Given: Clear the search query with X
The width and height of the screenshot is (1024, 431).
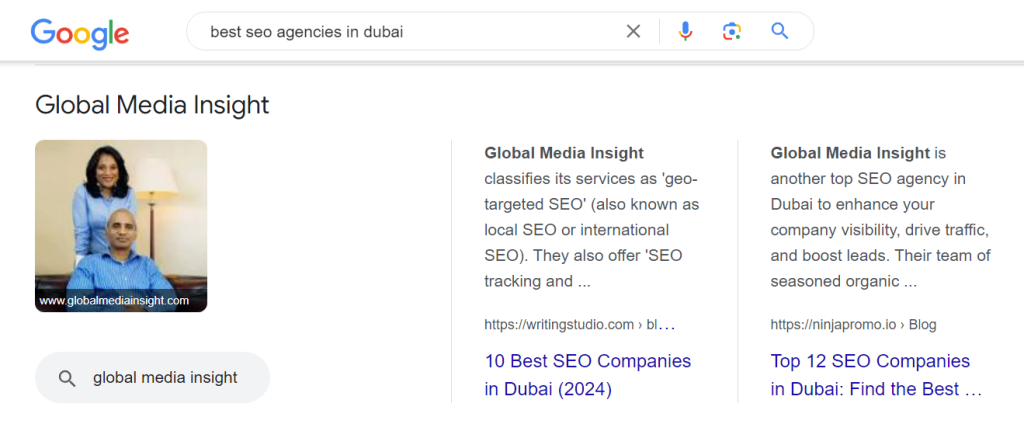Looking at the screenshot, I should pos(633,32).
